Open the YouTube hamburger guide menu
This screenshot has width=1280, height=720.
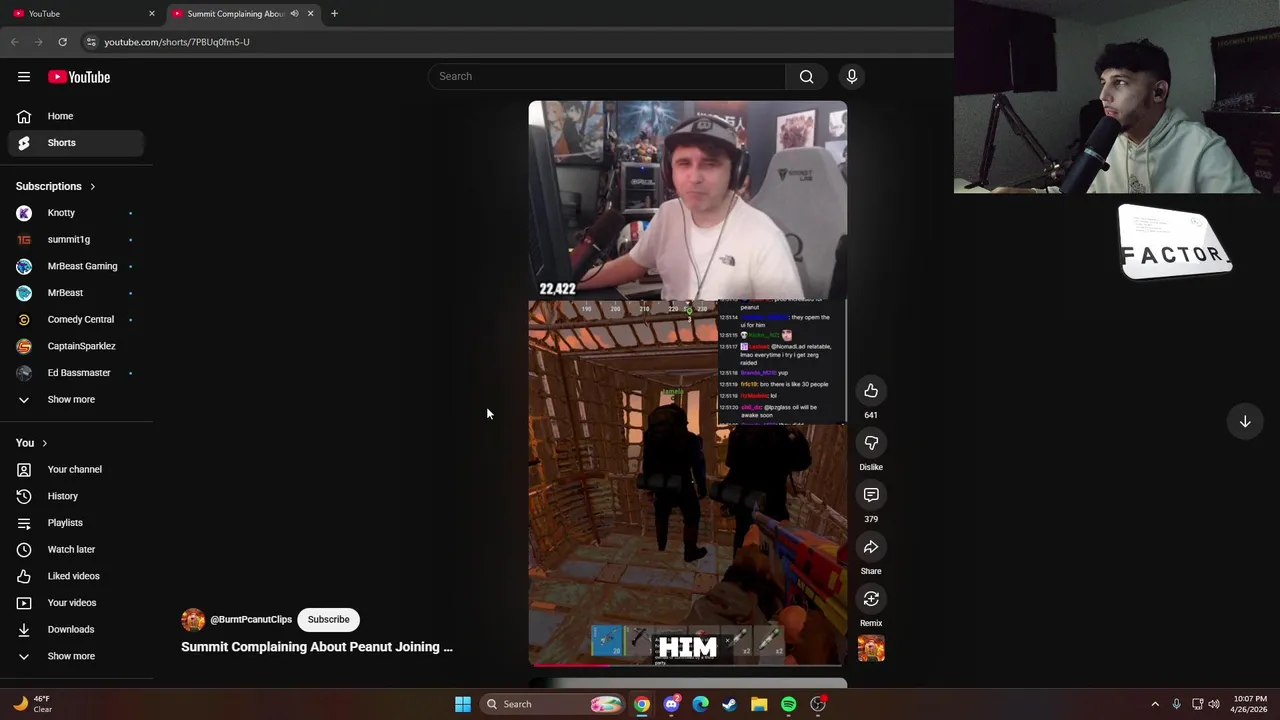(x=24, y=77)
